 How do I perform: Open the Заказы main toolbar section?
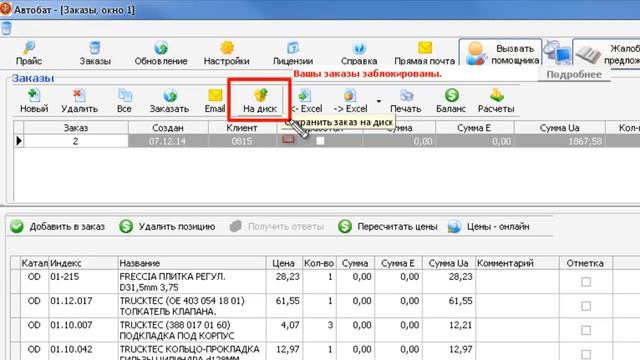point(95,53)
